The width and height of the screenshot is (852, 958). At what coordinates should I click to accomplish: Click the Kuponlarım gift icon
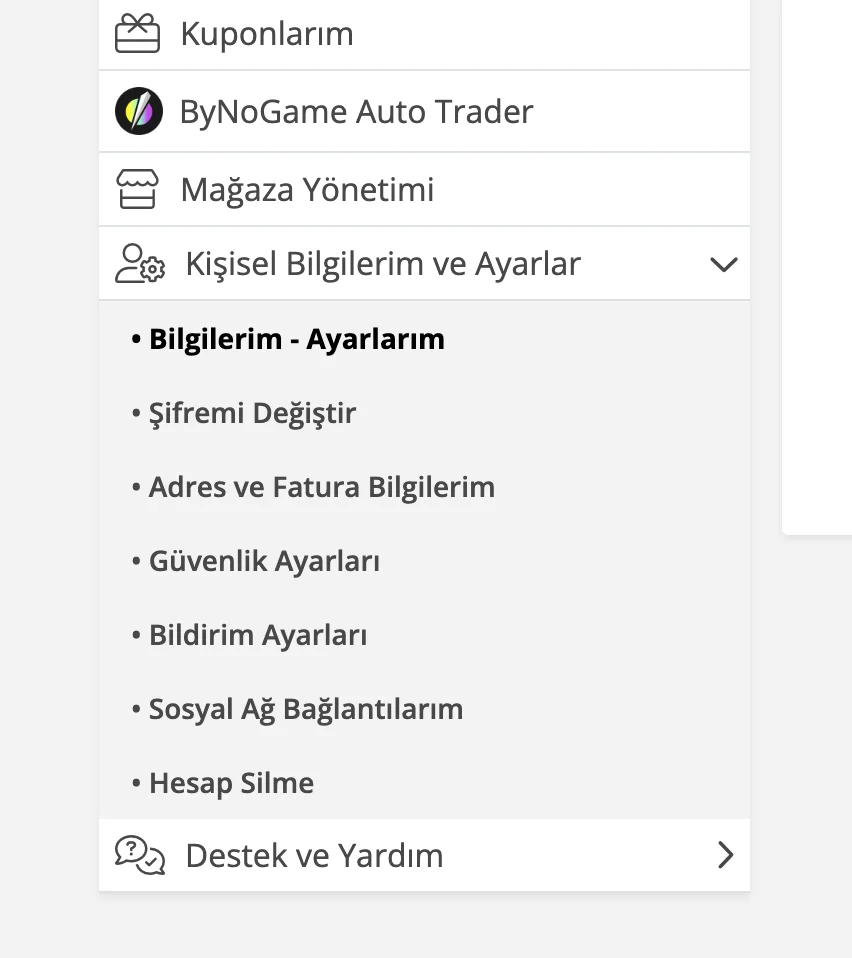click(137, 34)
